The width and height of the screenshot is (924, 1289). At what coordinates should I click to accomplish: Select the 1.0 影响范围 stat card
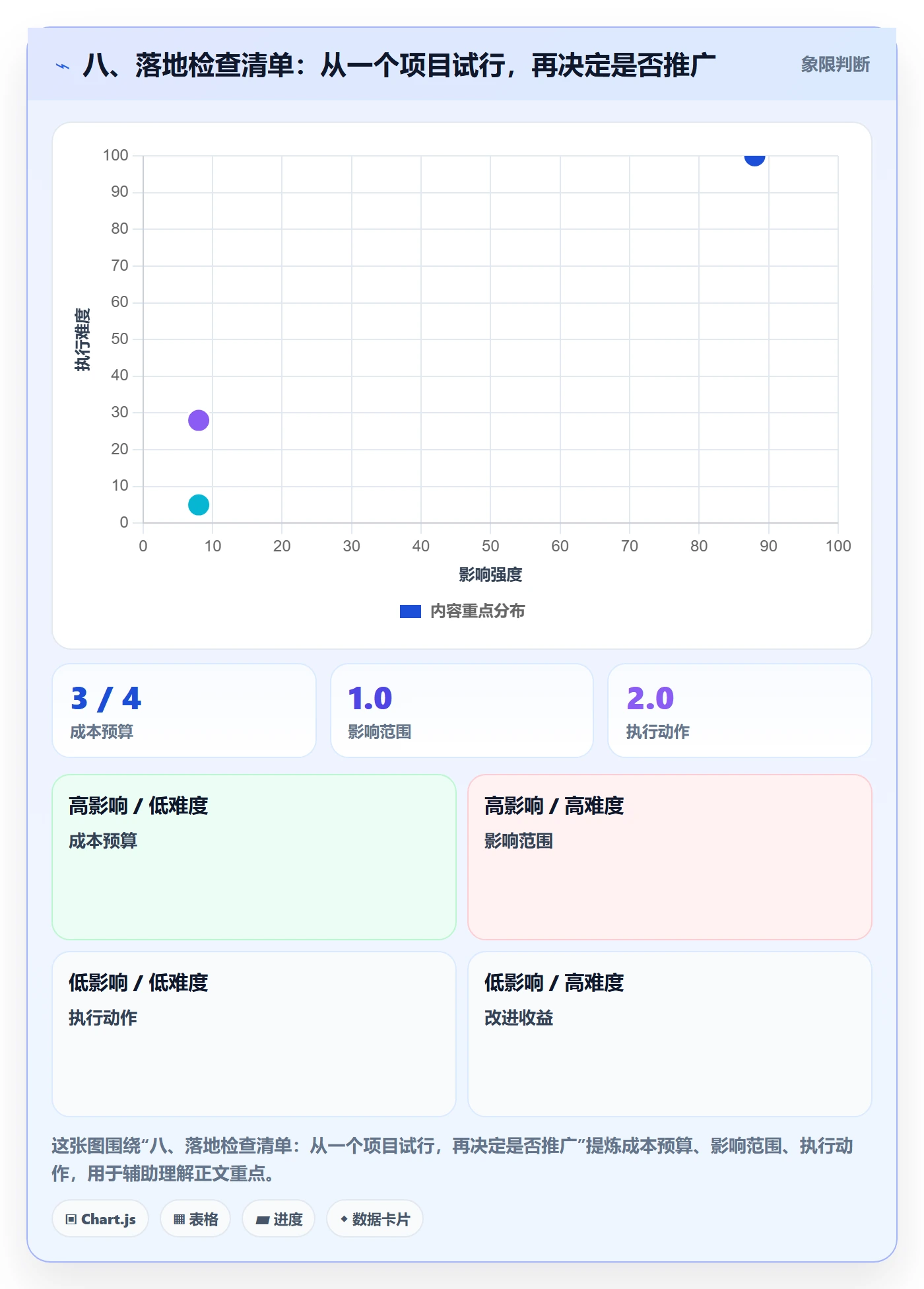[462, 711]
